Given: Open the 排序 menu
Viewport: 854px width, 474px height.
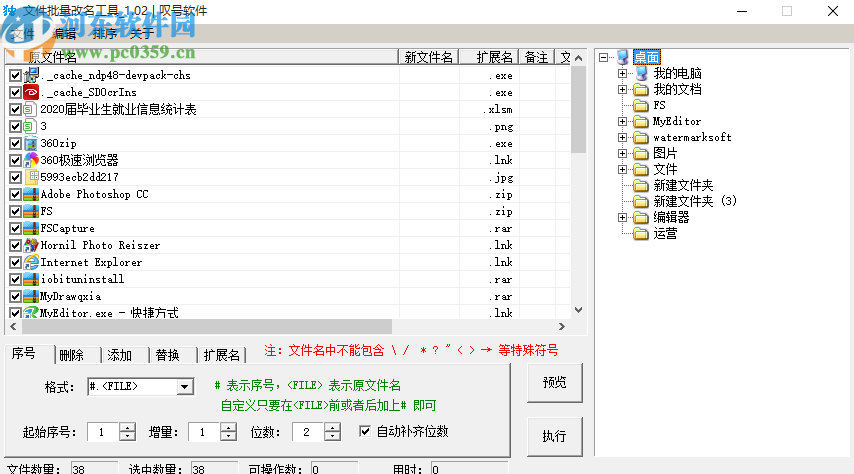Looking at the screenshot, I should point(105,34).
